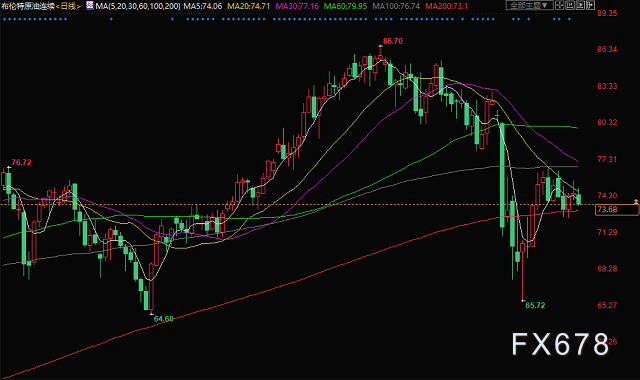Click the 73.68 current price tag
Image resolution: width=640 pixels, height=380 pixels.
(x=617, y=209)
